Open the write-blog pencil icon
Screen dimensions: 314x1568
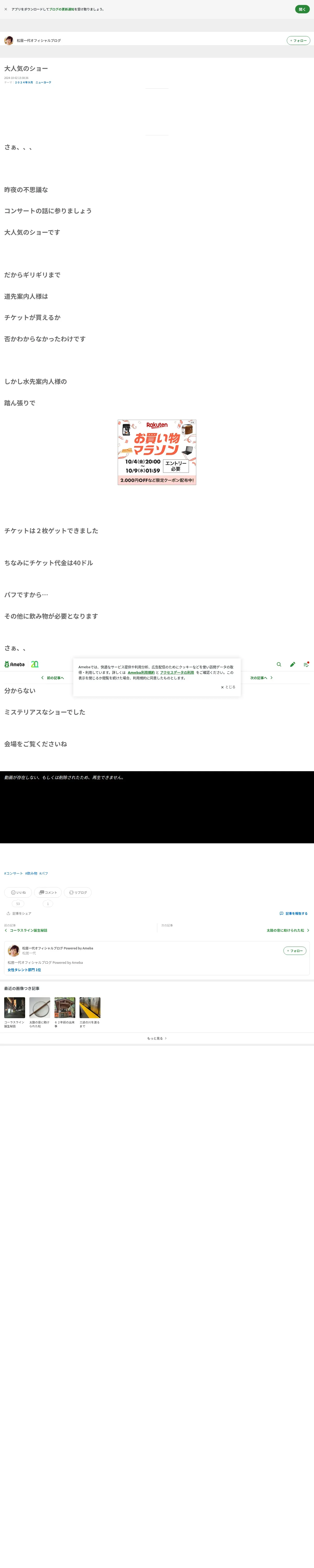pos(293,664)
